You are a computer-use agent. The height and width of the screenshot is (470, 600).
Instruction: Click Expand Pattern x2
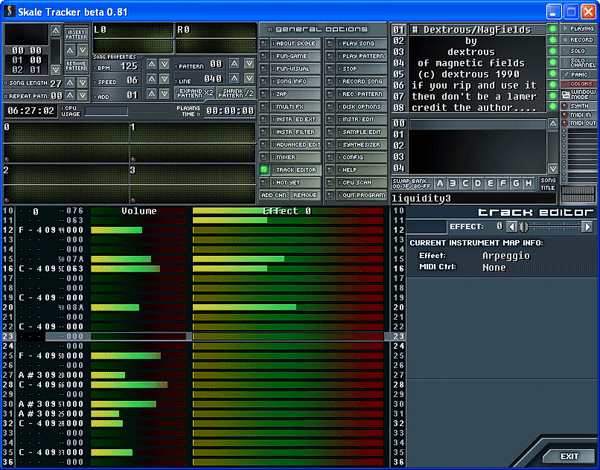pyautogui.click(x=195, y=93)
